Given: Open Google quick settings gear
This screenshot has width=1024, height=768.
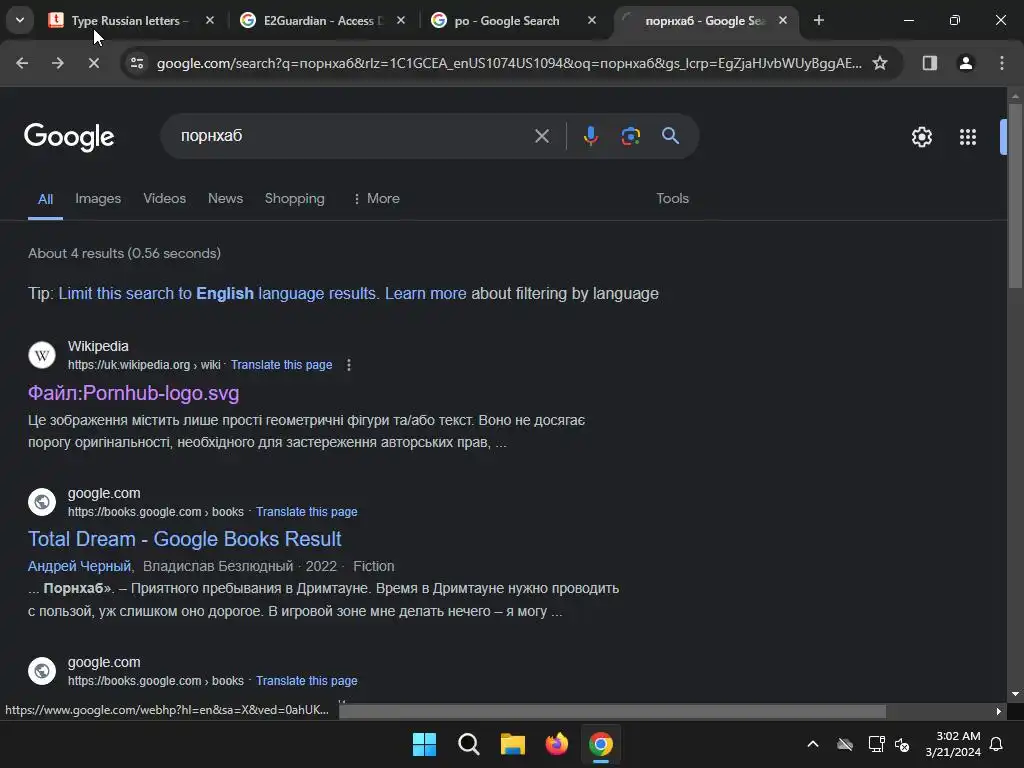Looking at the screenshot, I should [921, 136].
